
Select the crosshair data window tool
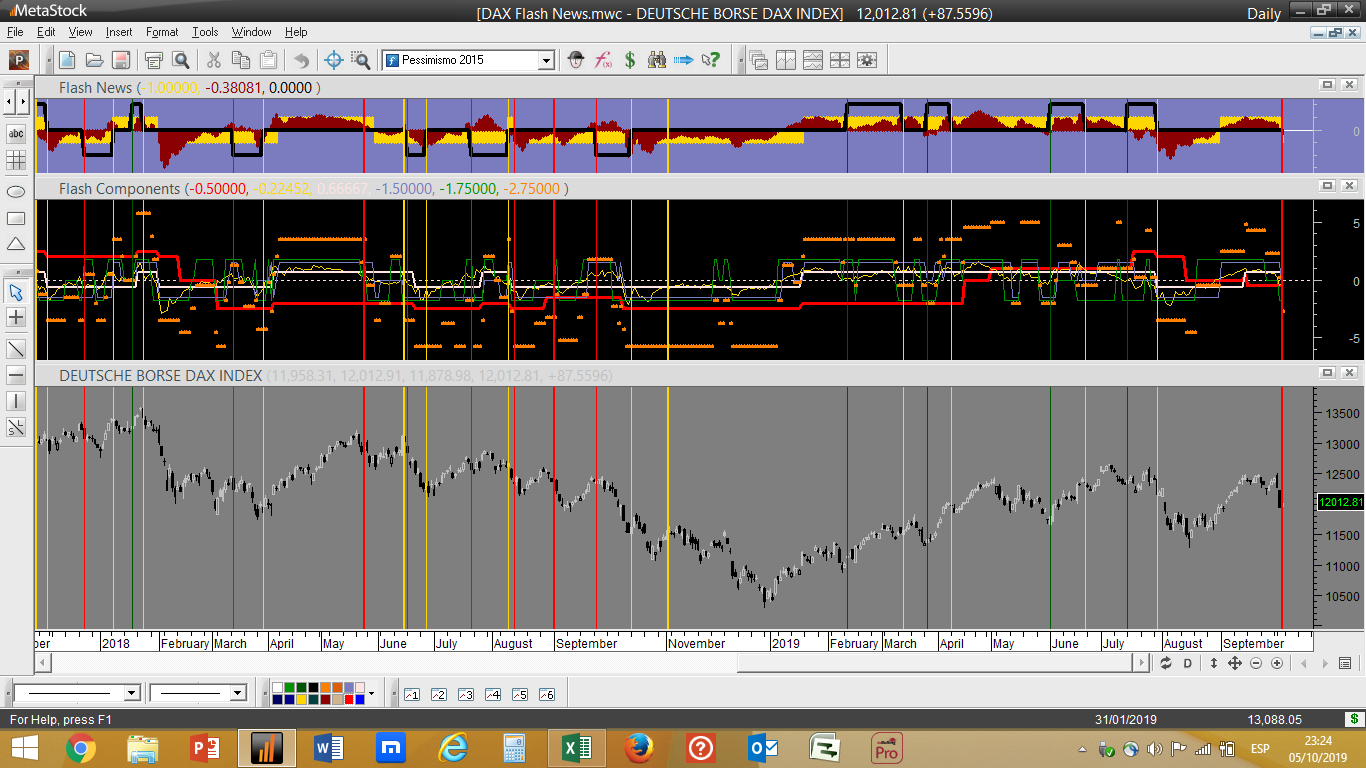(334, 60)
